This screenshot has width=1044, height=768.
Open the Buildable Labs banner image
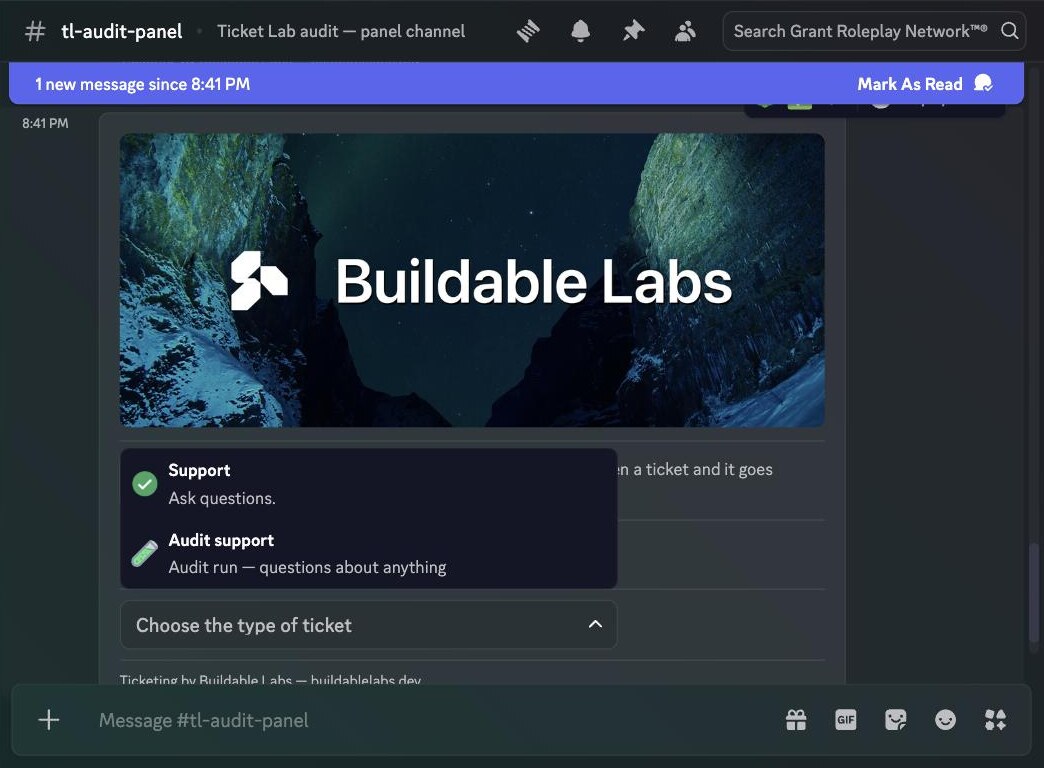click(x=472, y=280)
